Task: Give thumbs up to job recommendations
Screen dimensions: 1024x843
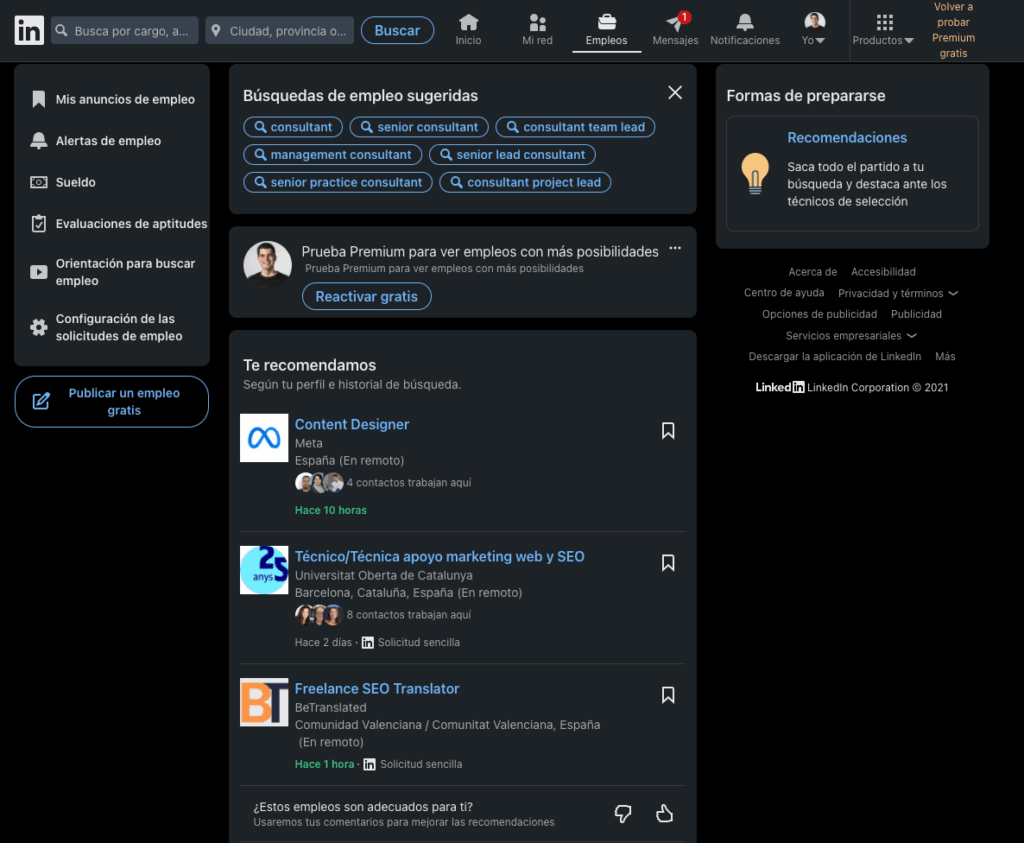Action: 664,813
